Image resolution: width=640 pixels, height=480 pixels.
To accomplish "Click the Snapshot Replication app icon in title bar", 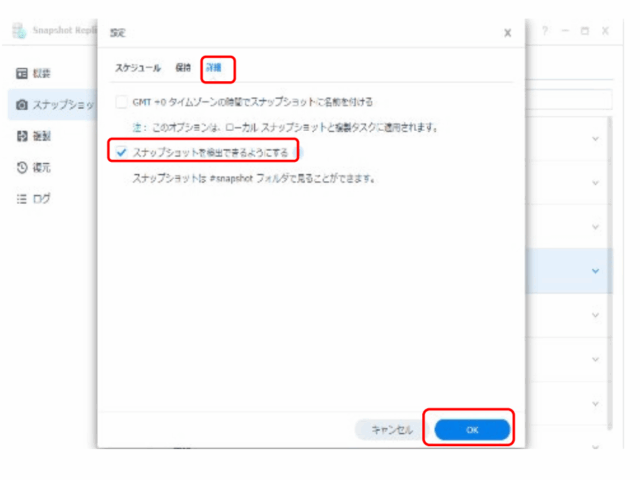I will pyautogui.click(x=20, y=31).
